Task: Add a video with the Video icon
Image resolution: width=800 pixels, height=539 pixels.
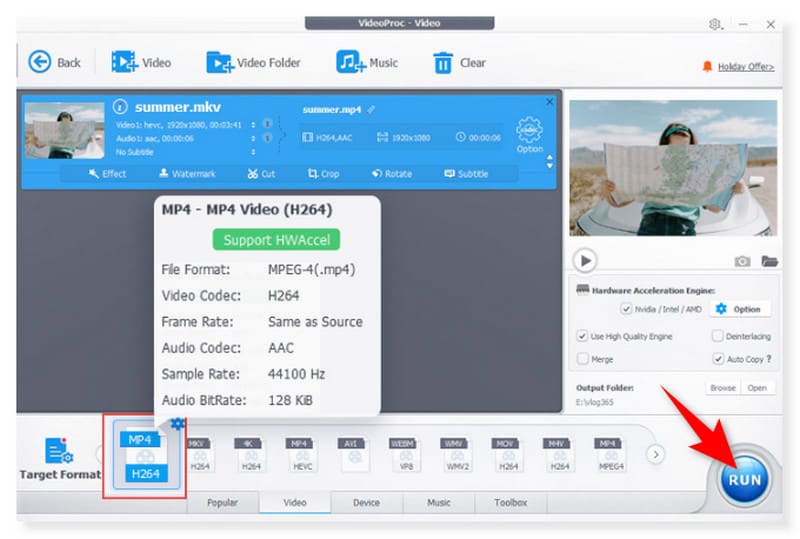Action: (x=124, y=62)
